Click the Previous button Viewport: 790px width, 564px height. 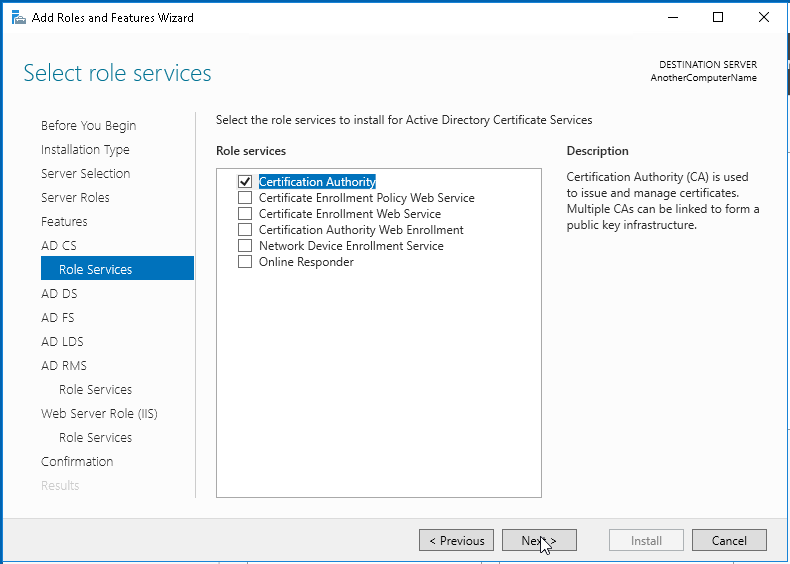(x=456, y=540)
